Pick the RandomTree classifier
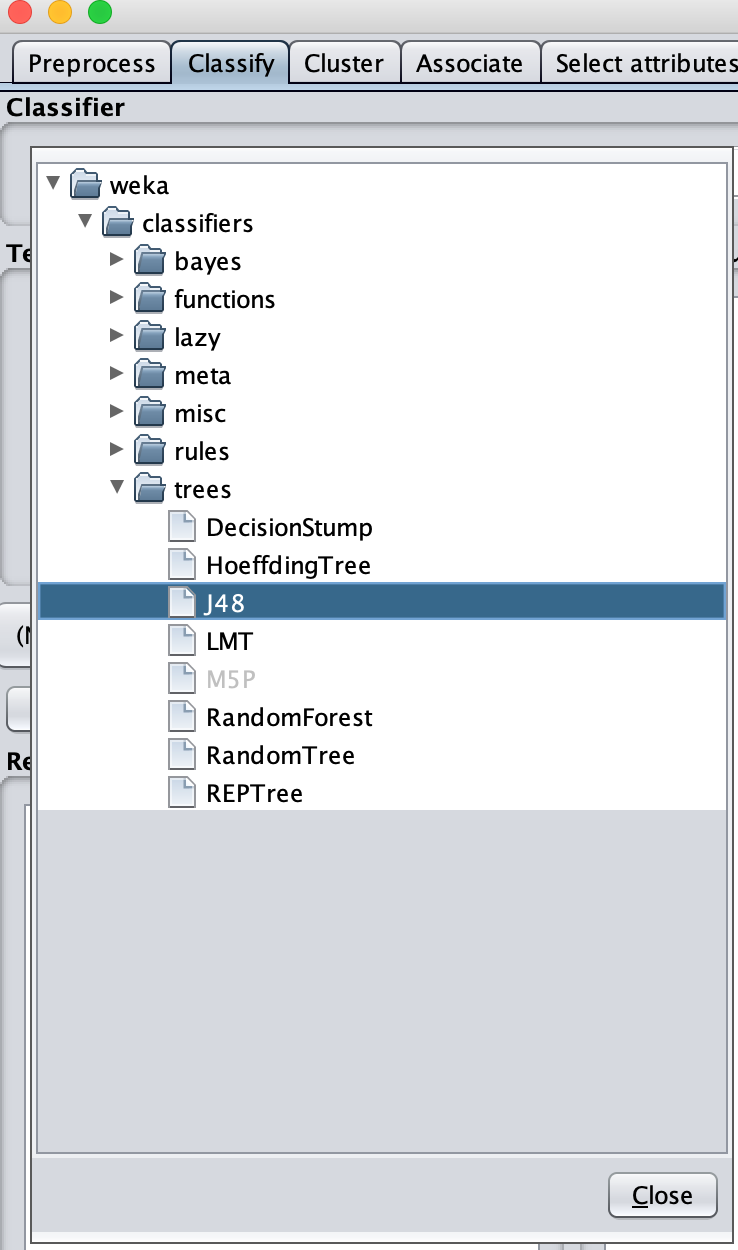Screen dimensions: 738x1250 pyautogui.click(x=280, y=756)
